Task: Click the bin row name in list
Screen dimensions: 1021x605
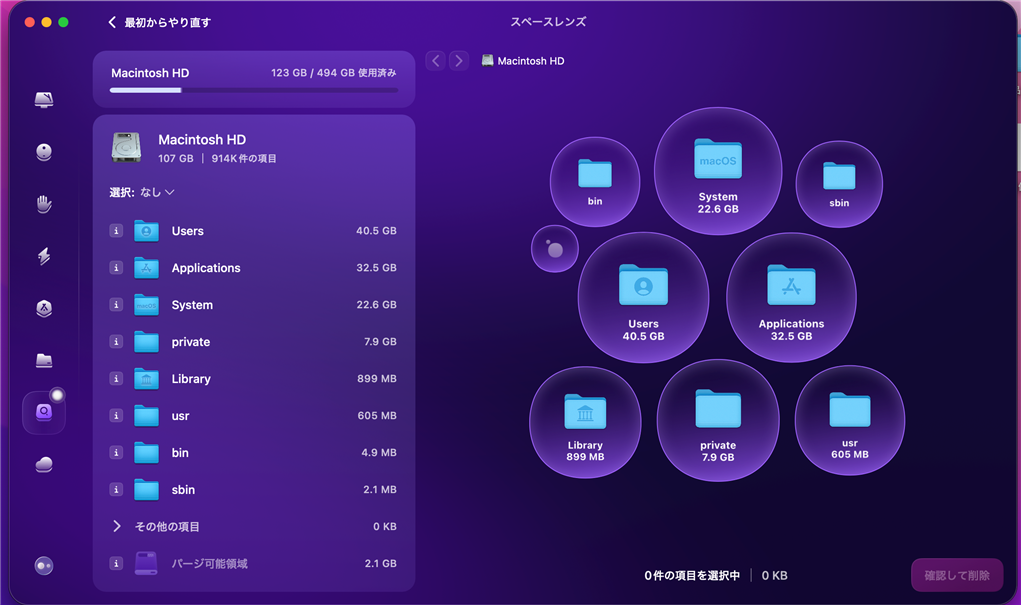Action: pyautogui.click(x=180, y=453)
